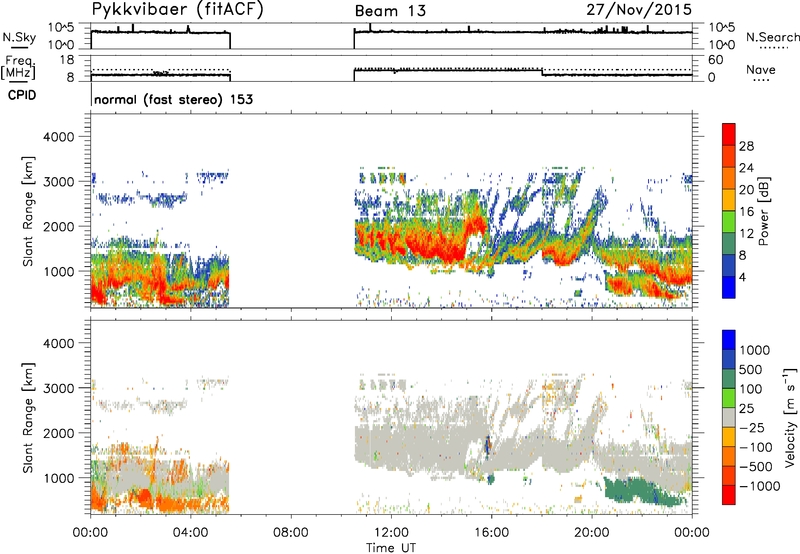
Task: Click the 'Beam 13' label
Action: coord(390,11)
